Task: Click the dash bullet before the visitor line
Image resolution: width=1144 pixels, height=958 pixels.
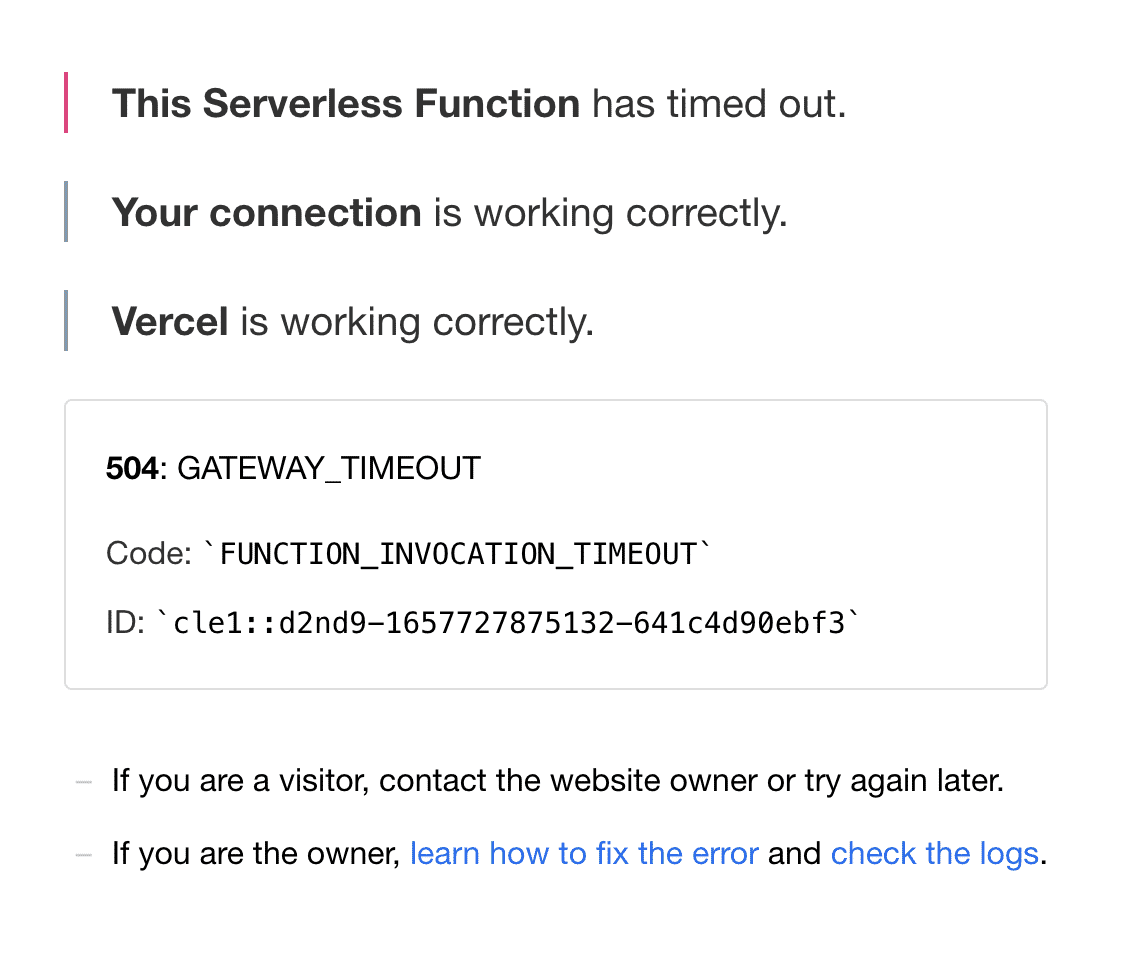Action: coord(84,782)
